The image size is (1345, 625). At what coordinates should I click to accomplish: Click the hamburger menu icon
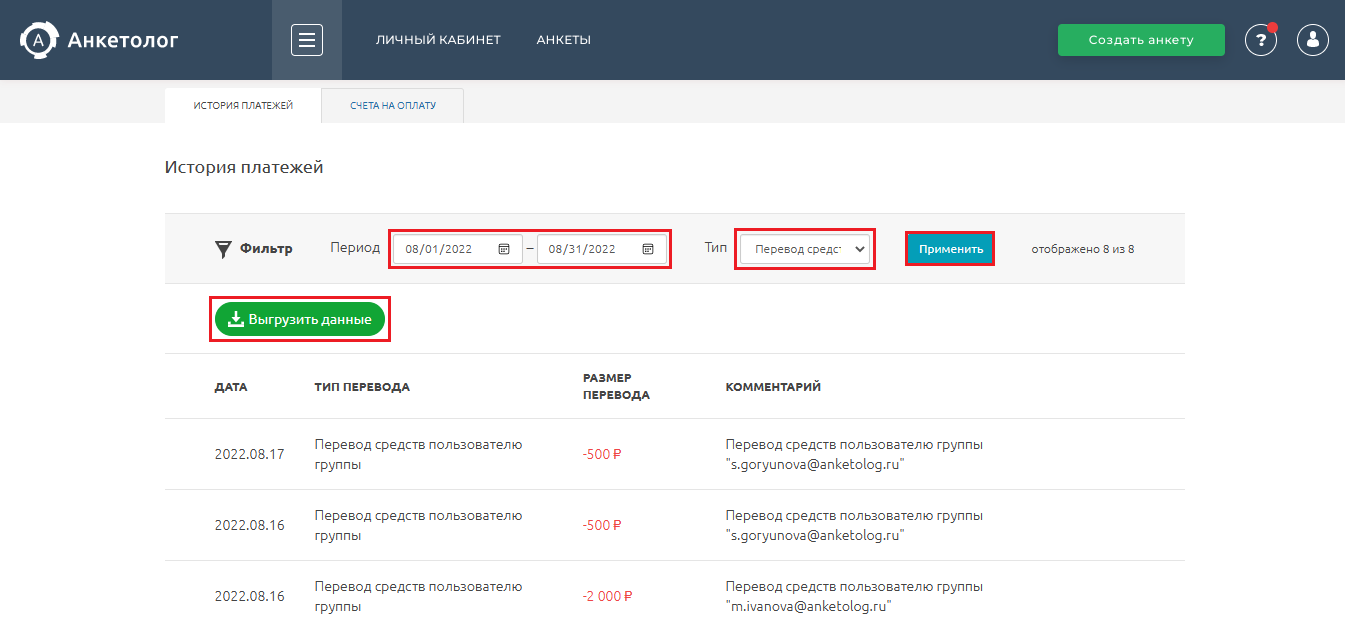307,40
